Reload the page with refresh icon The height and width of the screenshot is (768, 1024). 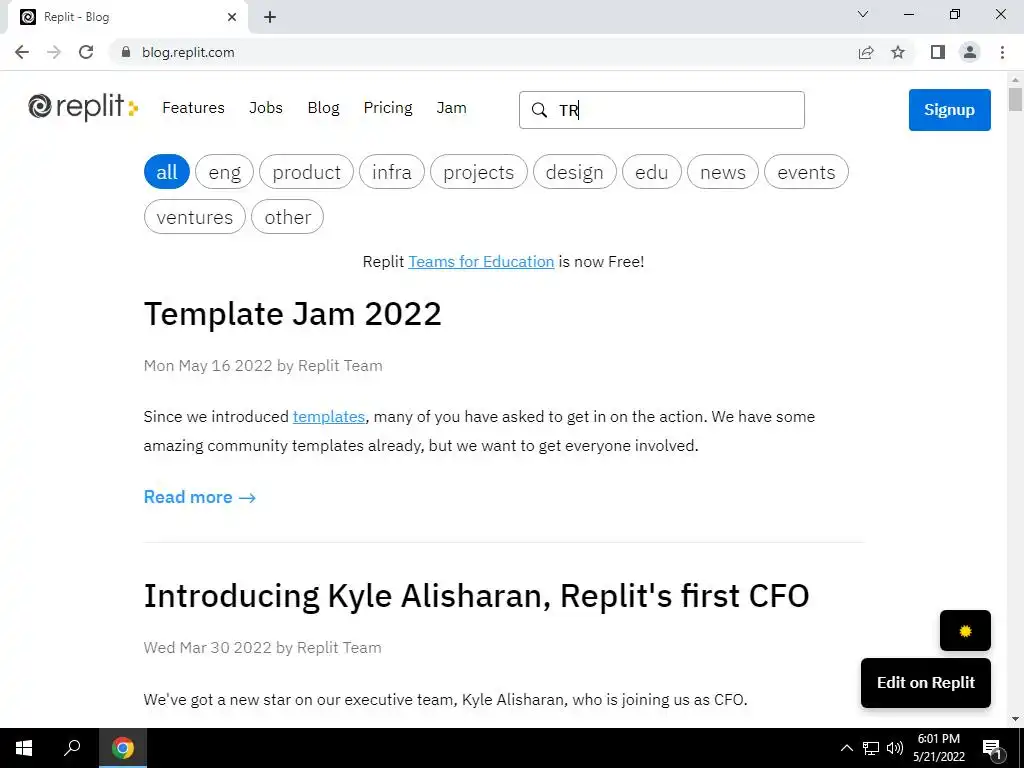click(86, 52)
